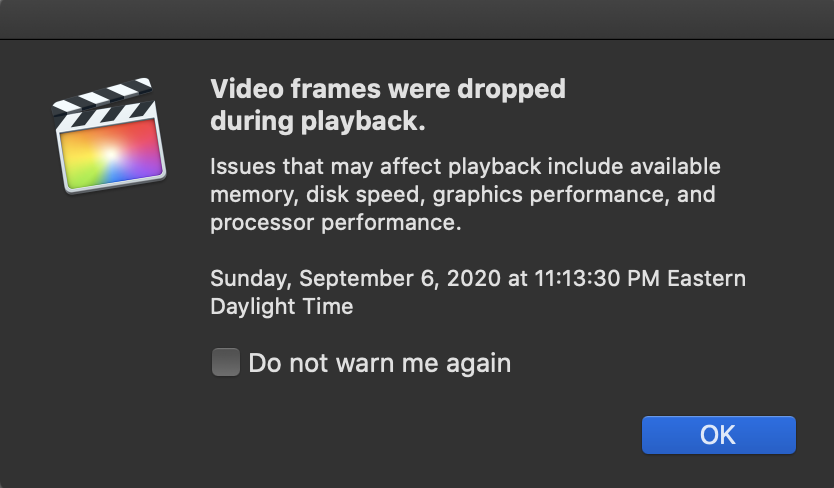834x488 pixels.
Task: Click the 'Sunday, September 6, 2020' timestamp
Action: (x=356, y=278)
